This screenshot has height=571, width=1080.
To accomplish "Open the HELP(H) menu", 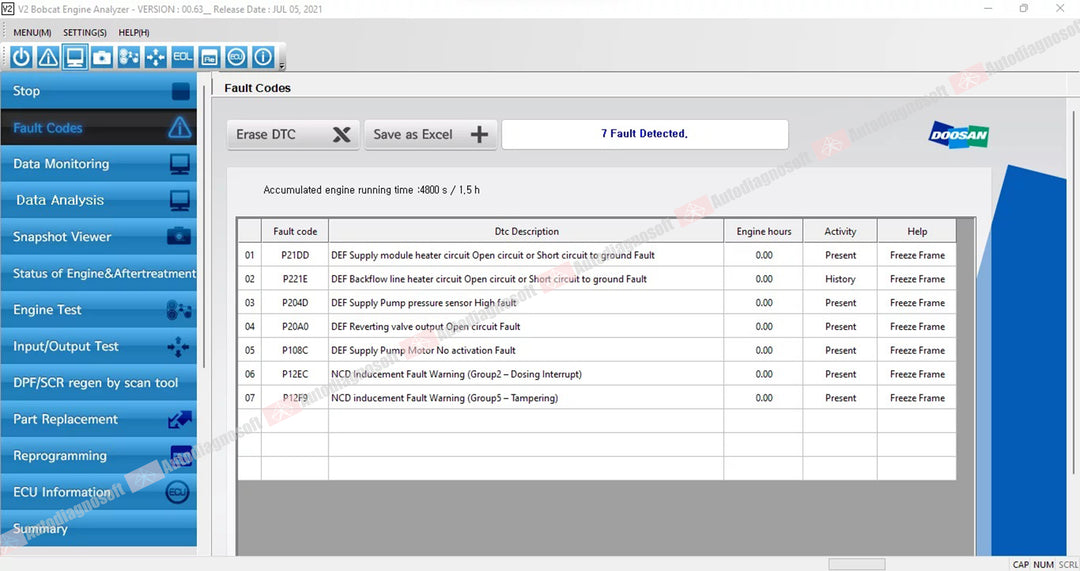I will (134, 32).
